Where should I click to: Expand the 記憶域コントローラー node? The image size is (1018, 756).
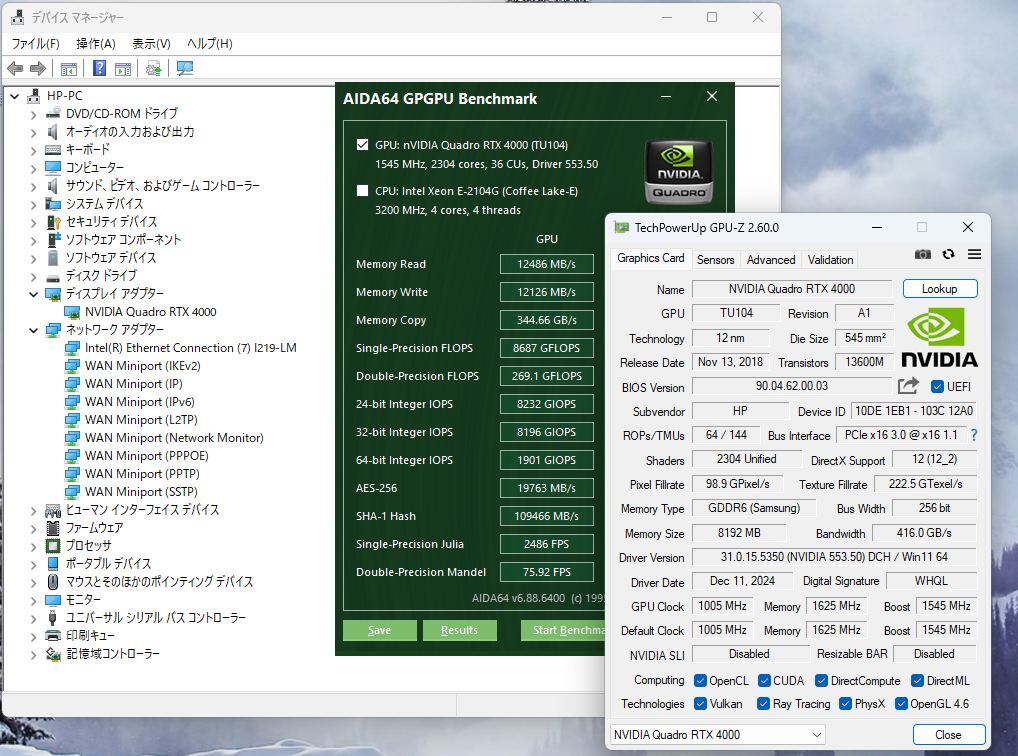33,655
